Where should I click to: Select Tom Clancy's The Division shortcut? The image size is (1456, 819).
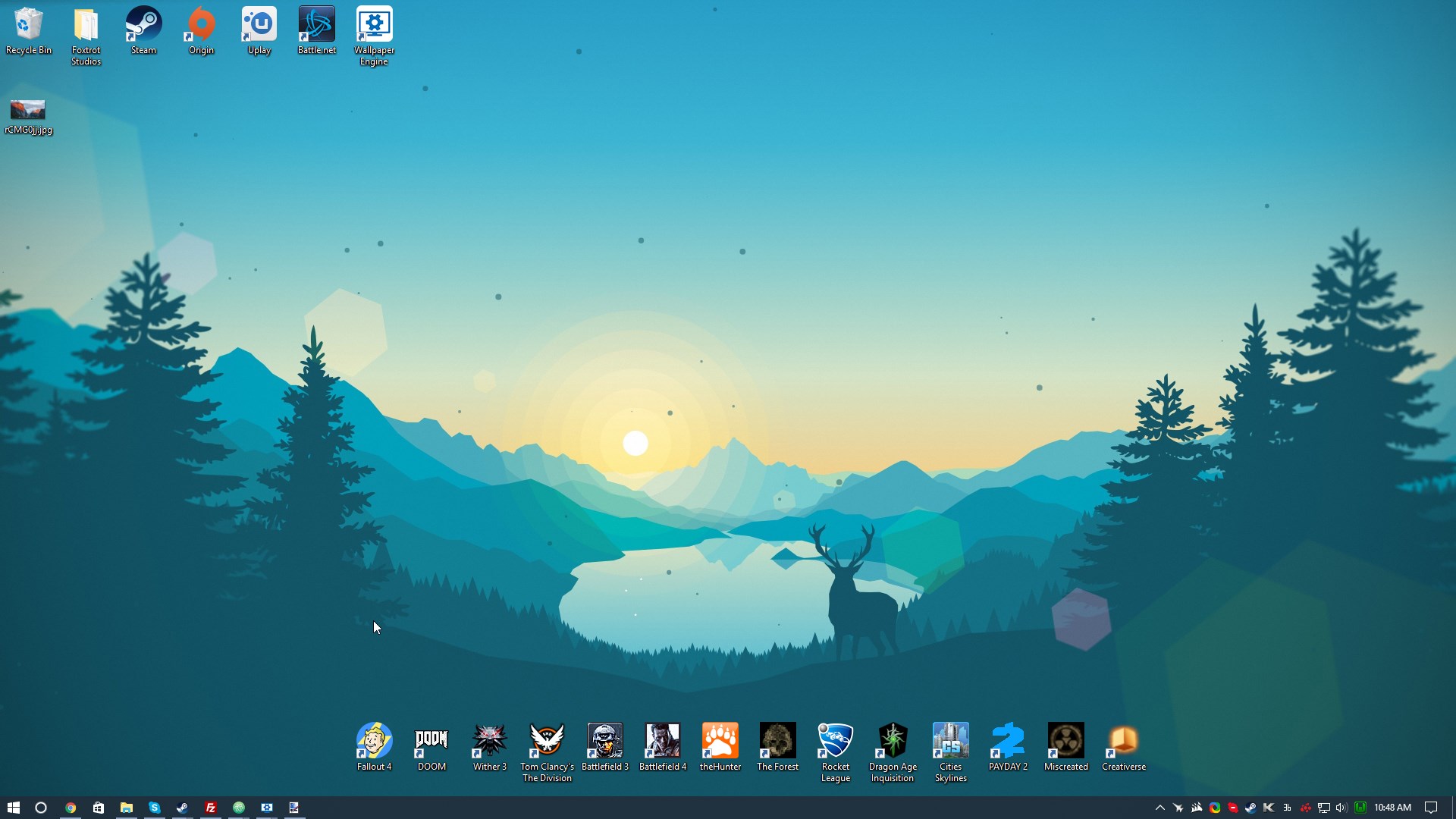click(x=547, y=752)
